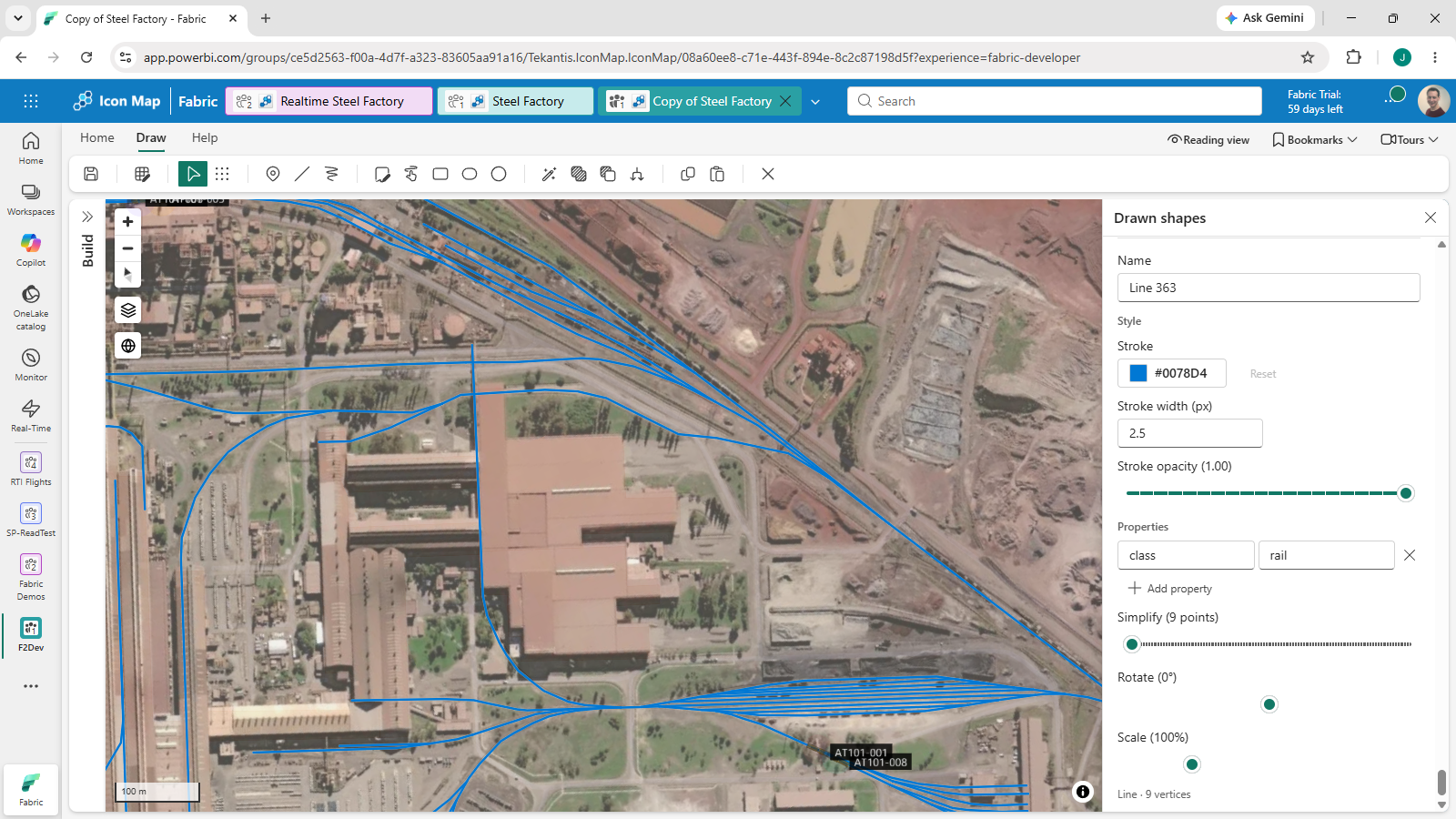The image size is (1456, 819).
Task: Select the freehand scribble line tool
Action: 331,174
